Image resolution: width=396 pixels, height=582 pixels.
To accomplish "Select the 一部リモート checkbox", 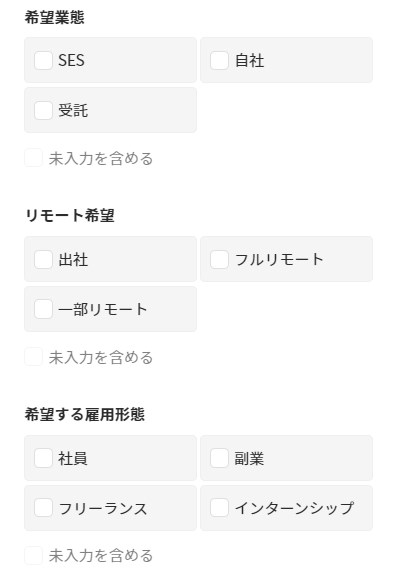I will pos(43,309).
